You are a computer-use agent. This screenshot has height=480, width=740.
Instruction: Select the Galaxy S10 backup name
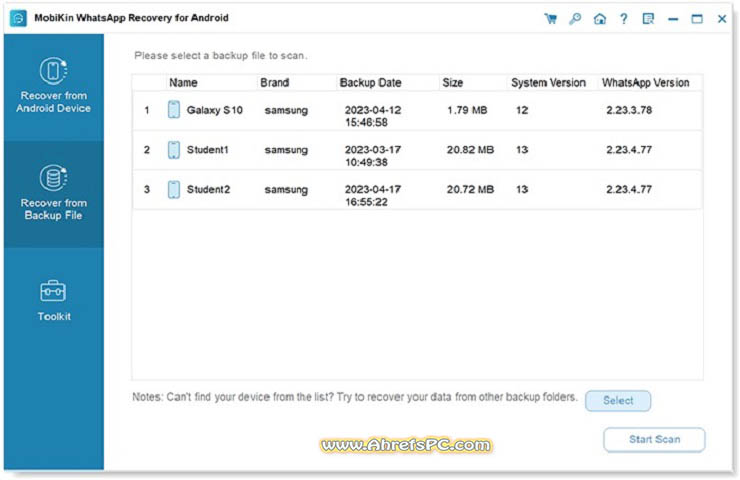(215, 110)
